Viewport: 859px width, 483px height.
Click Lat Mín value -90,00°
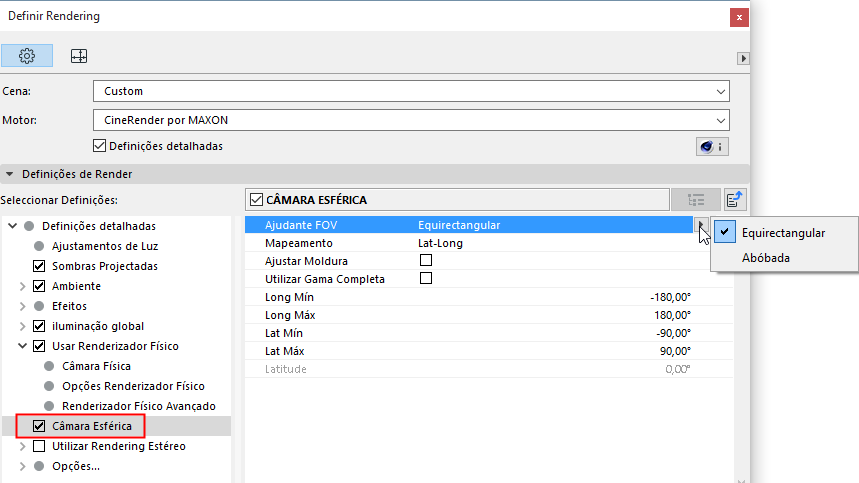pos(673,334)
